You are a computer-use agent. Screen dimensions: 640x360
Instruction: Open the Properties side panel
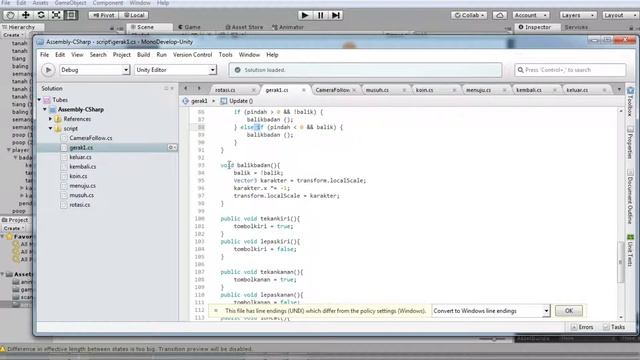pos(630,143)
